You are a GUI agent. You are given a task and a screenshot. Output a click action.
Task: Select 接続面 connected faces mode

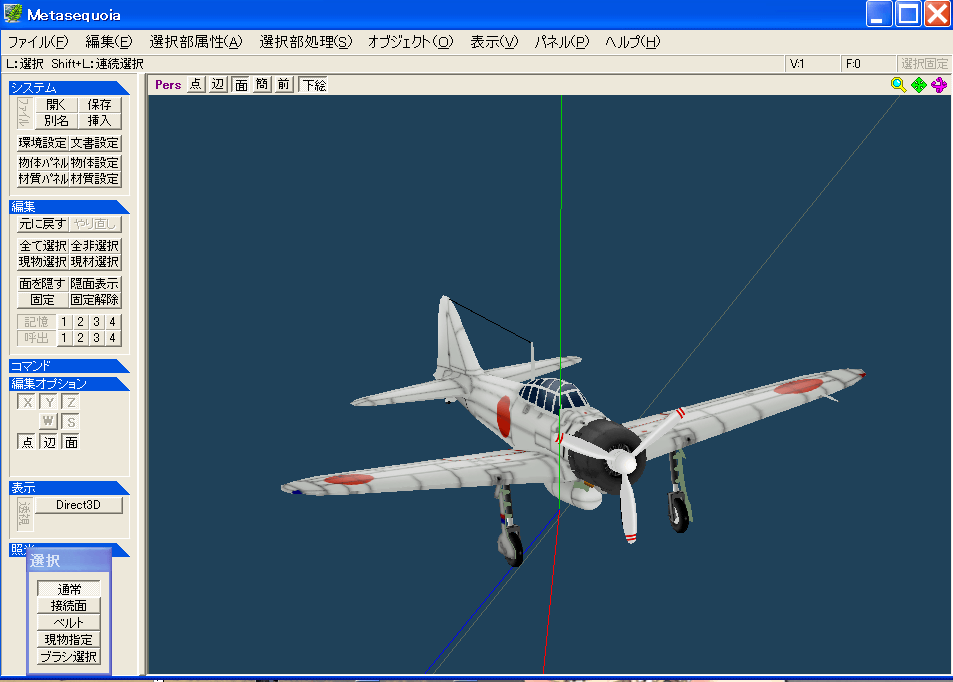point(69,606)
